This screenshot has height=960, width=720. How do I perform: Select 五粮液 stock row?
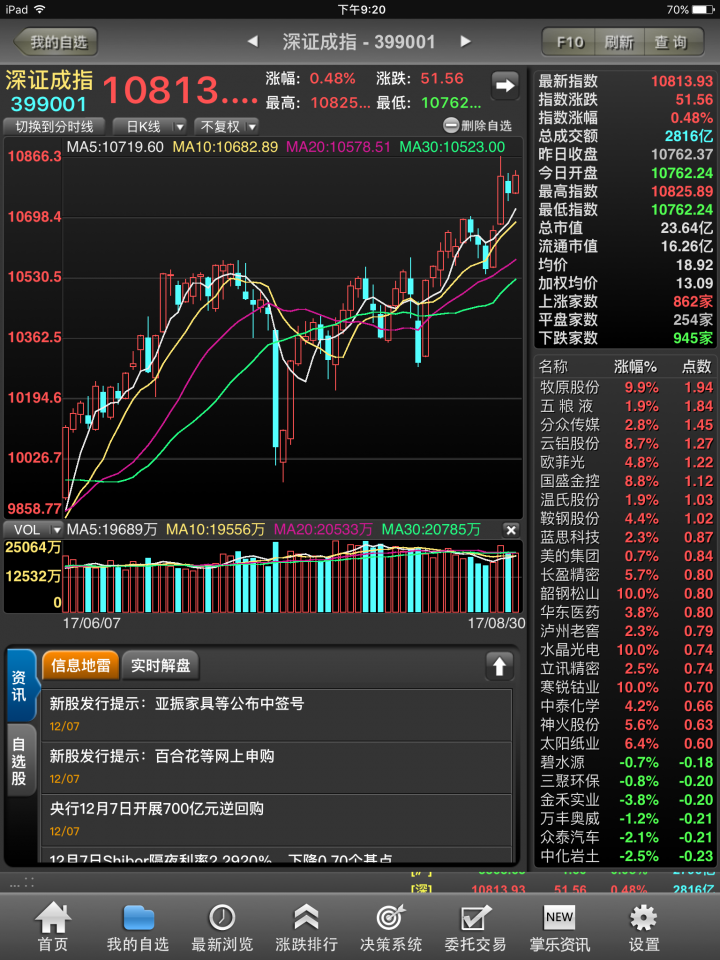[626, 406]
